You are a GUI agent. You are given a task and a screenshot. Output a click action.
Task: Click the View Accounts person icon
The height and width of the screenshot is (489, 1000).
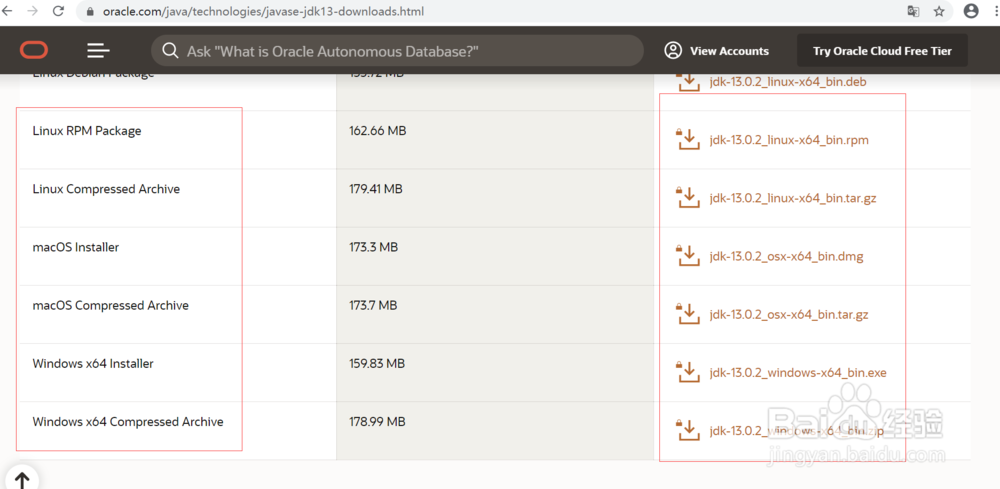(x=673, y=50)
